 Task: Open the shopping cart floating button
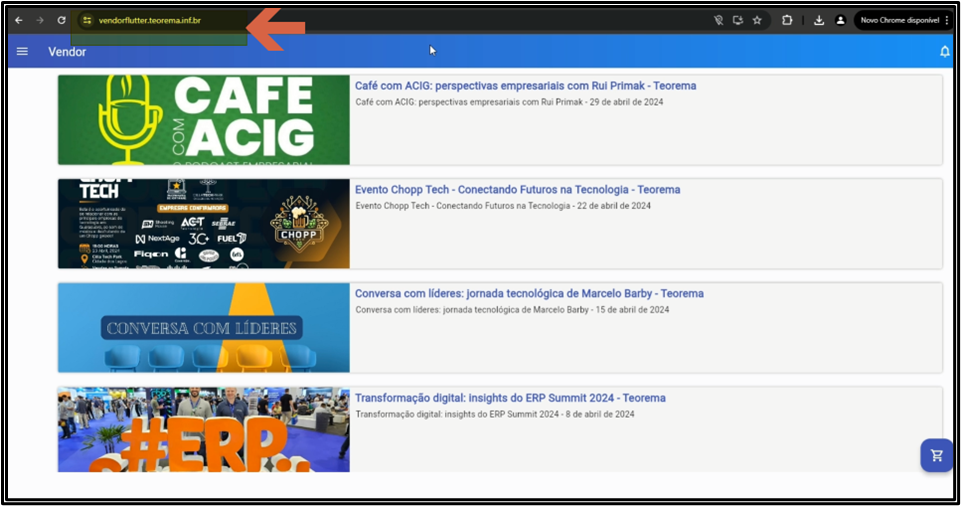936,455
